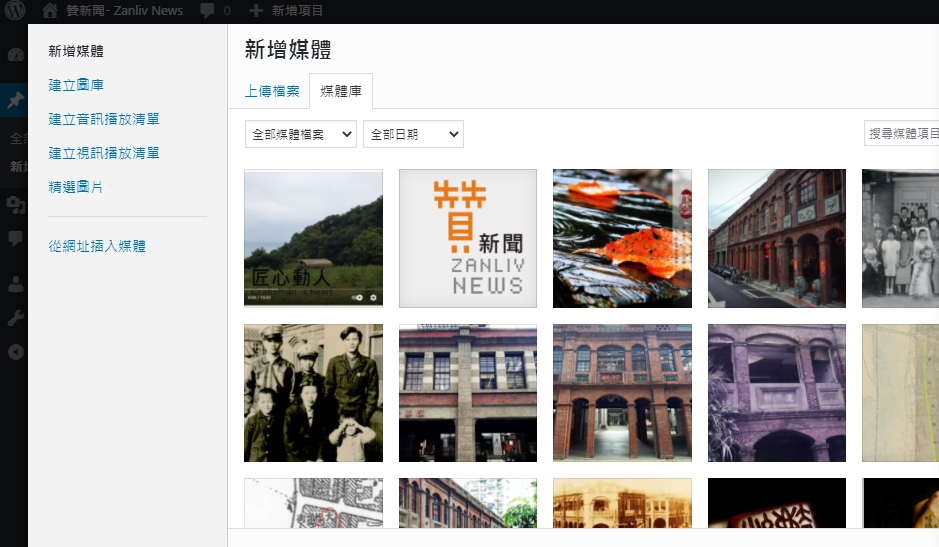Select the brick arcade arches thumbnail
The image size is (939, 547).
click(622, 393)
